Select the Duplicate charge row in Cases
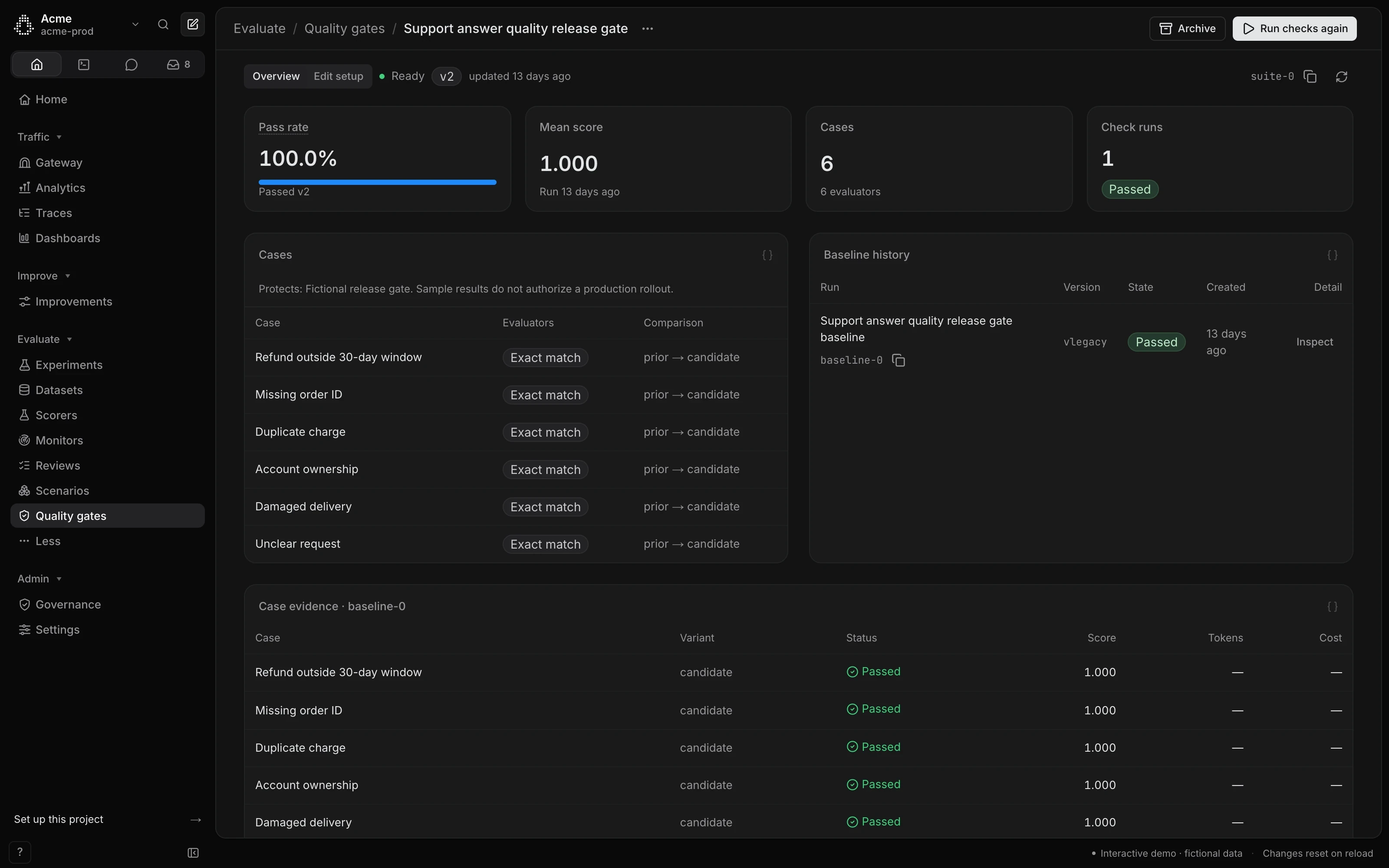Screen dimensions: 1389x868 click(515, 432)
